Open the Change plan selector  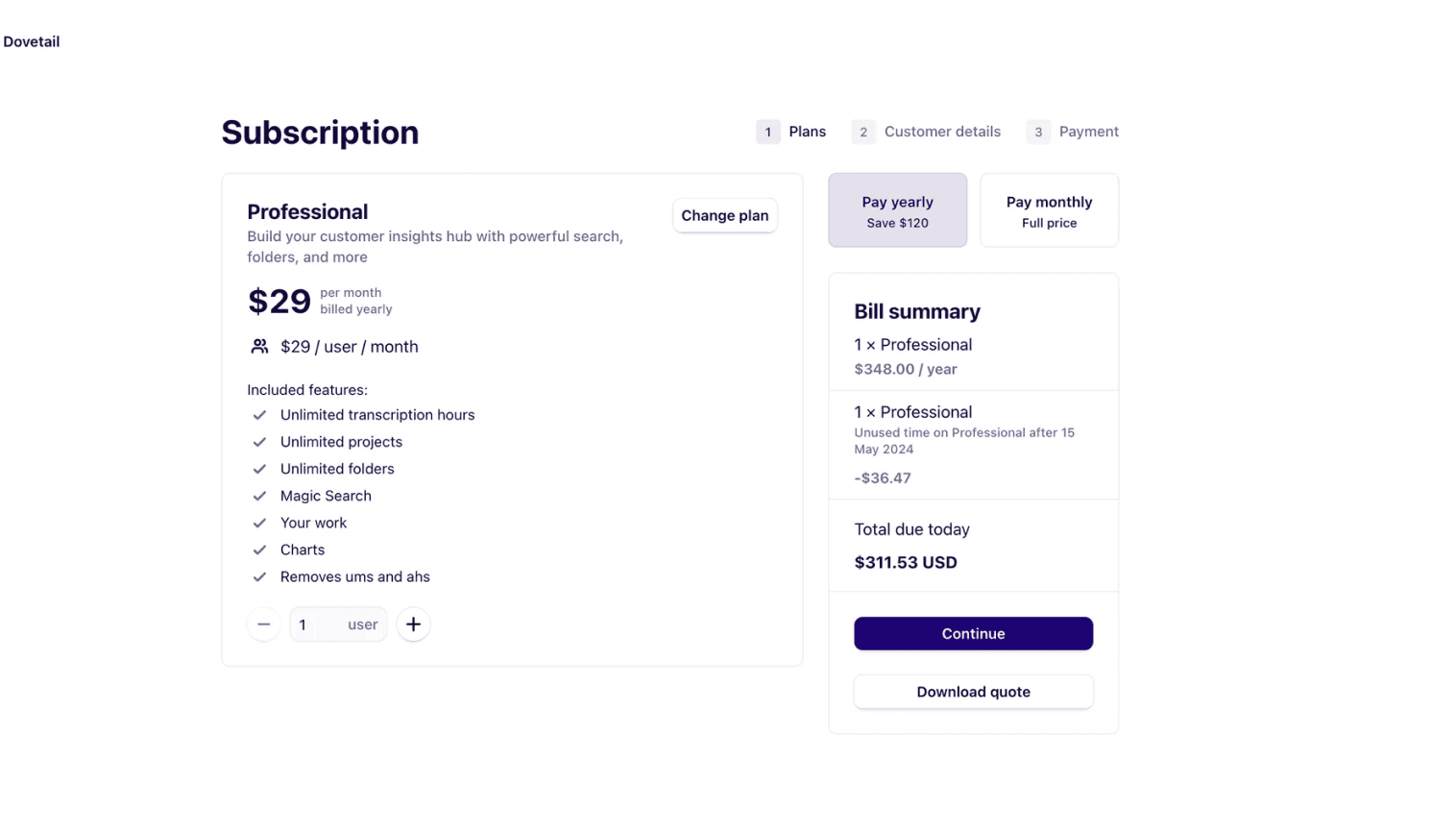(x=725, y=215)
